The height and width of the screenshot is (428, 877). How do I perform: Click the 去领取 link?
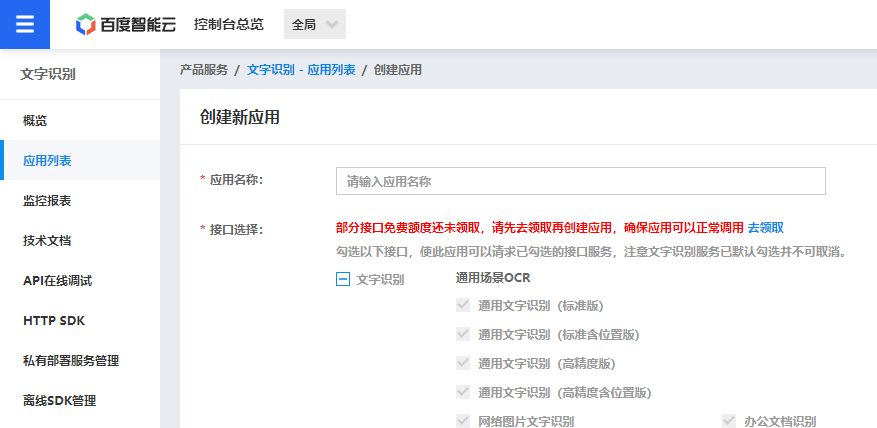766,228
